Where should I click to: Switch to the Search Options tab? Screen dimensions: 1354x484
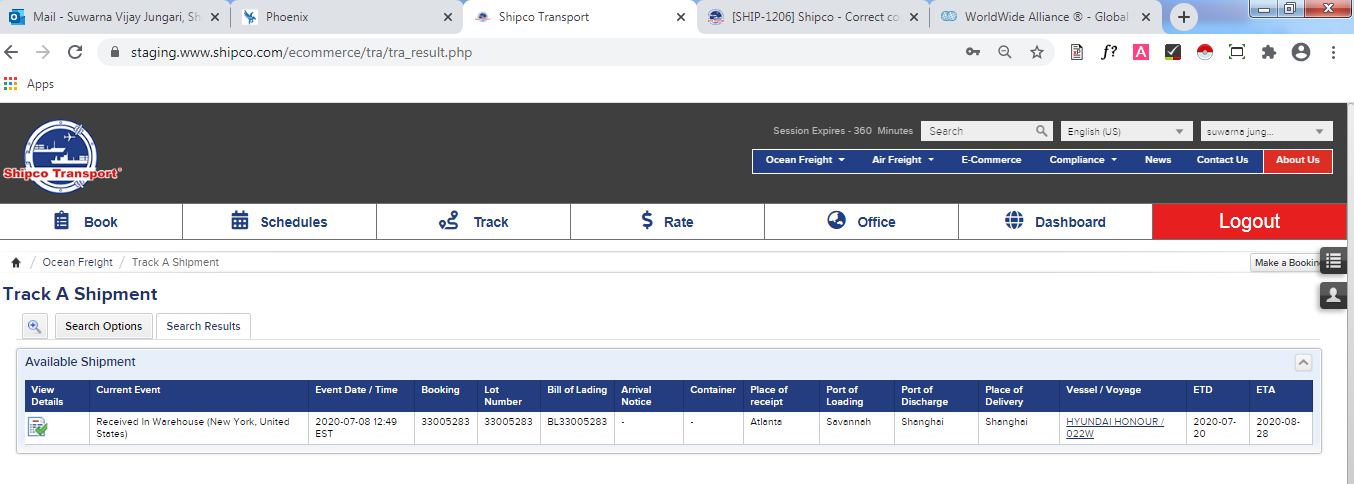pyautogui.click(x=103, y=326)
